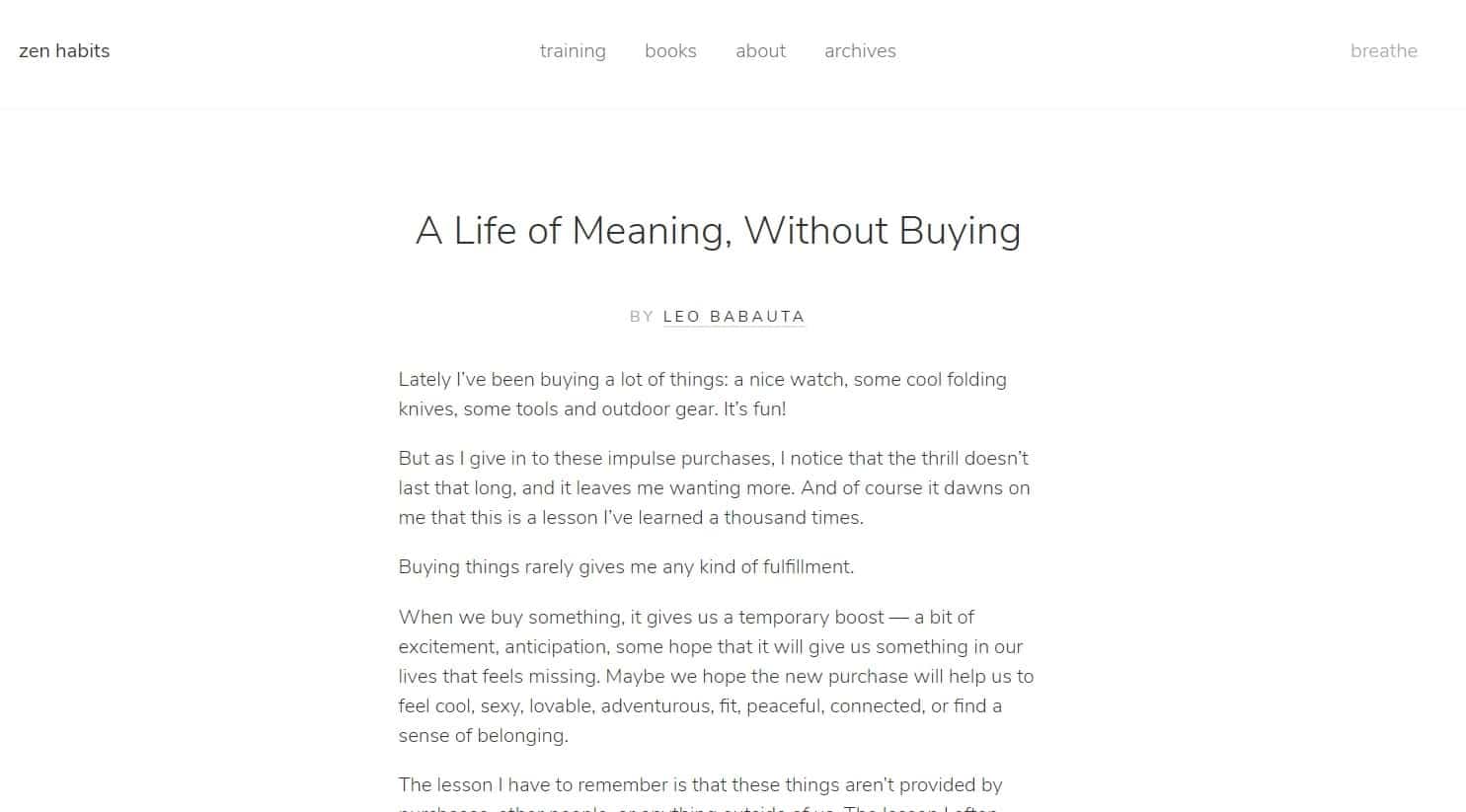This screenshot has height=812, width=1466.
Task: Open the "training" navigation menu item
Action: point(573,50)
